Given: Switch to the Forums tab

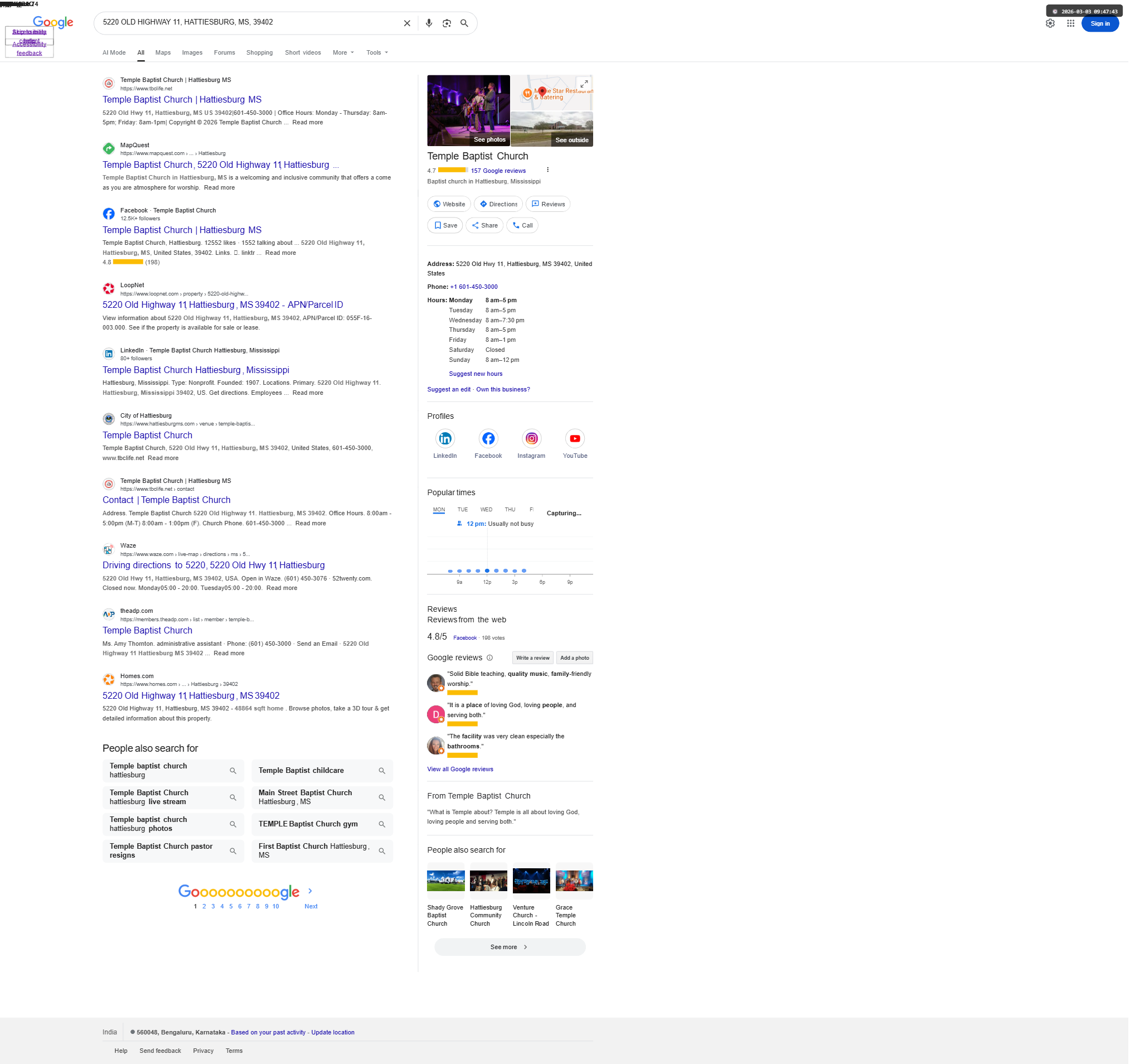Looking at the screenshot, I should pos(226,53).
